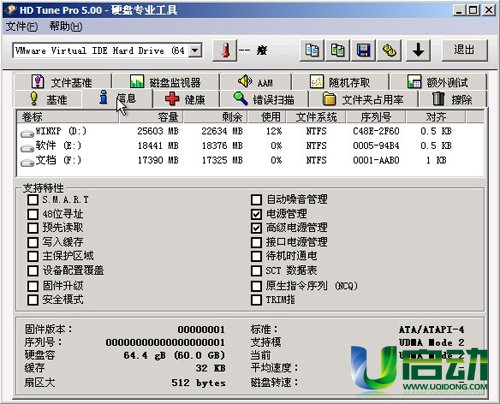The width and height of the screenshot is (500, 404).
Task: Select the WINXP (D:) drive icon
Action: click(27, 134)
